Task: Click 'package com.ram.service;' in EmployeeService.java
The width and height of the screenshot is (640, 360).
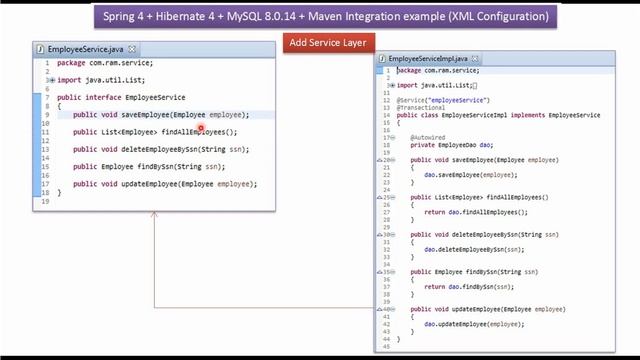Action: pos(105,63)
